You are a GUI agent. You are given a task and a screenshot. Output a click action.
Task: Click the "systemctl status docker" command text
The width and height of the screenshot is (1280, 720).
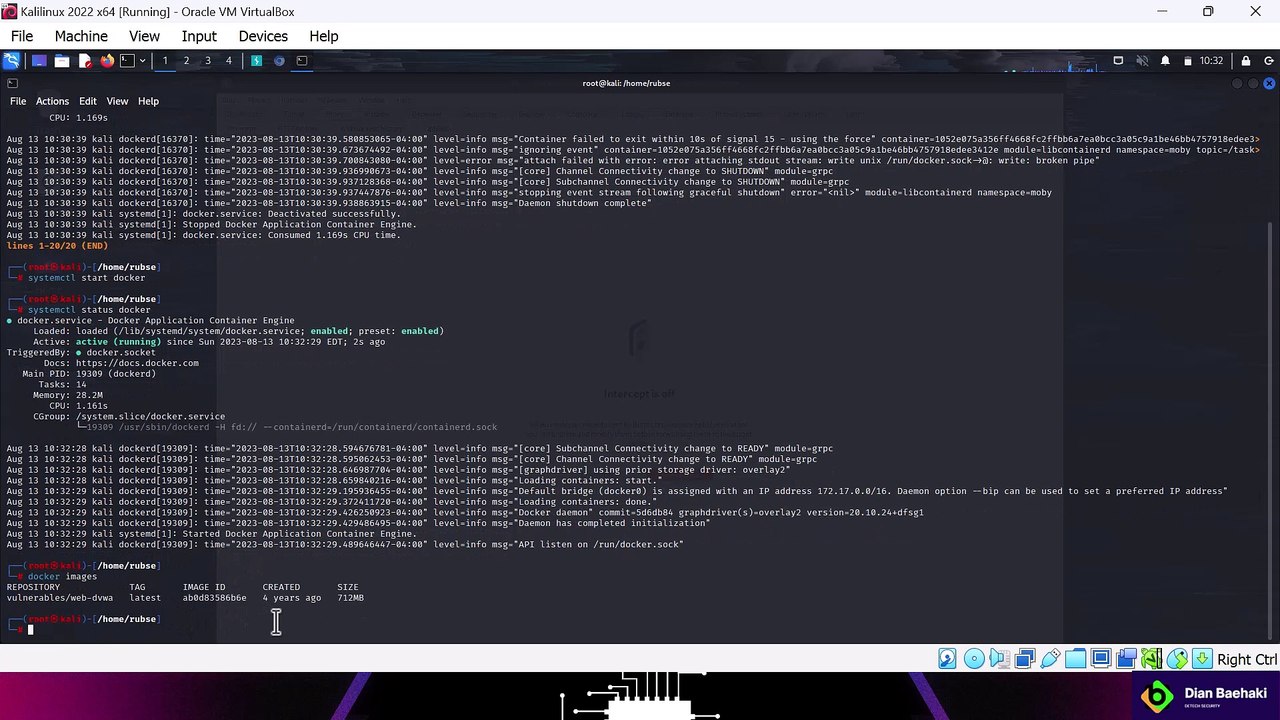pyautogui.click(x=89, y=310)
